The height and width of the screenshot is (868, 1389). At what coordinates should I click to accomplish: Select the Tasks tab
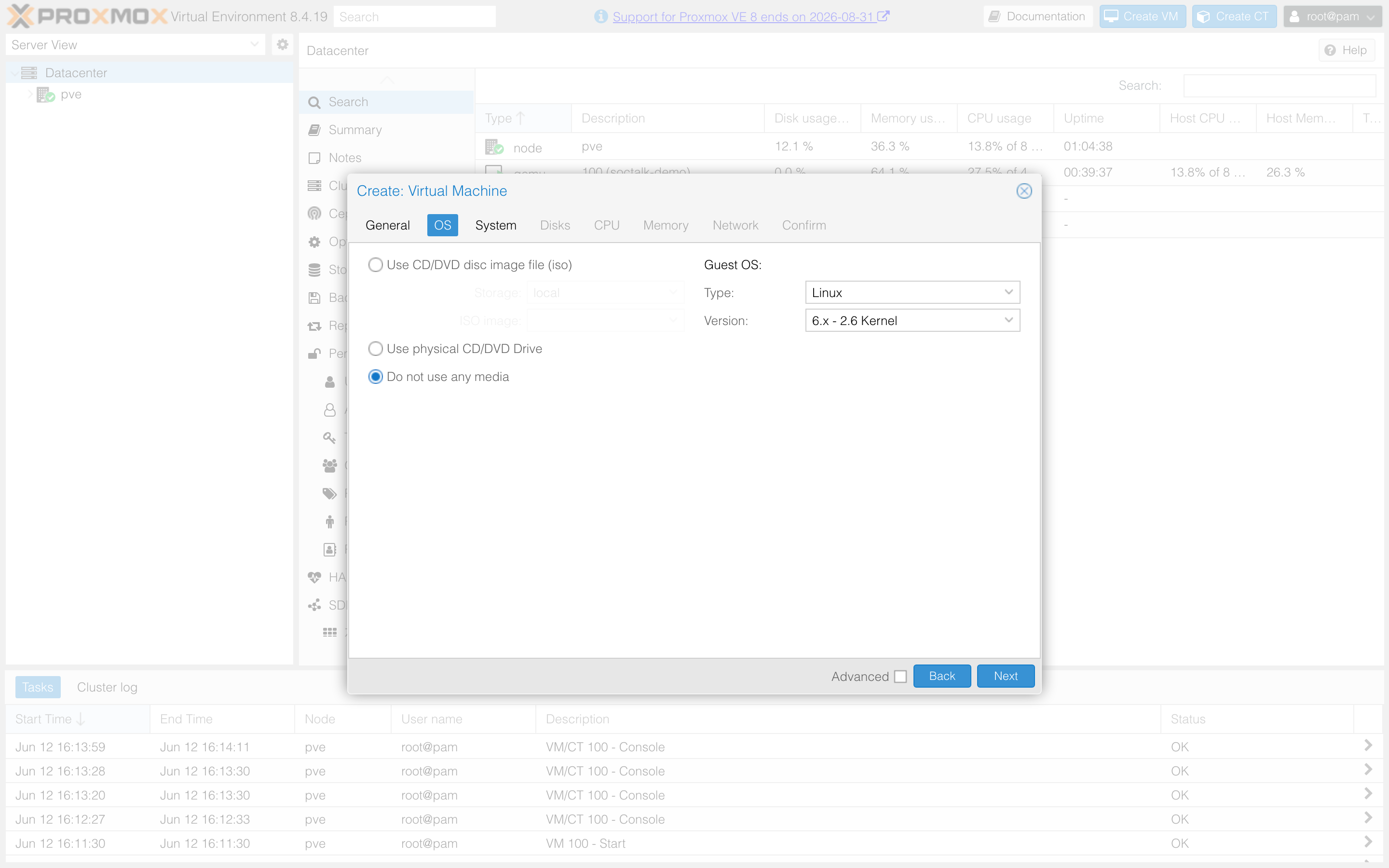pyautogui.click(x=38, y=687)
